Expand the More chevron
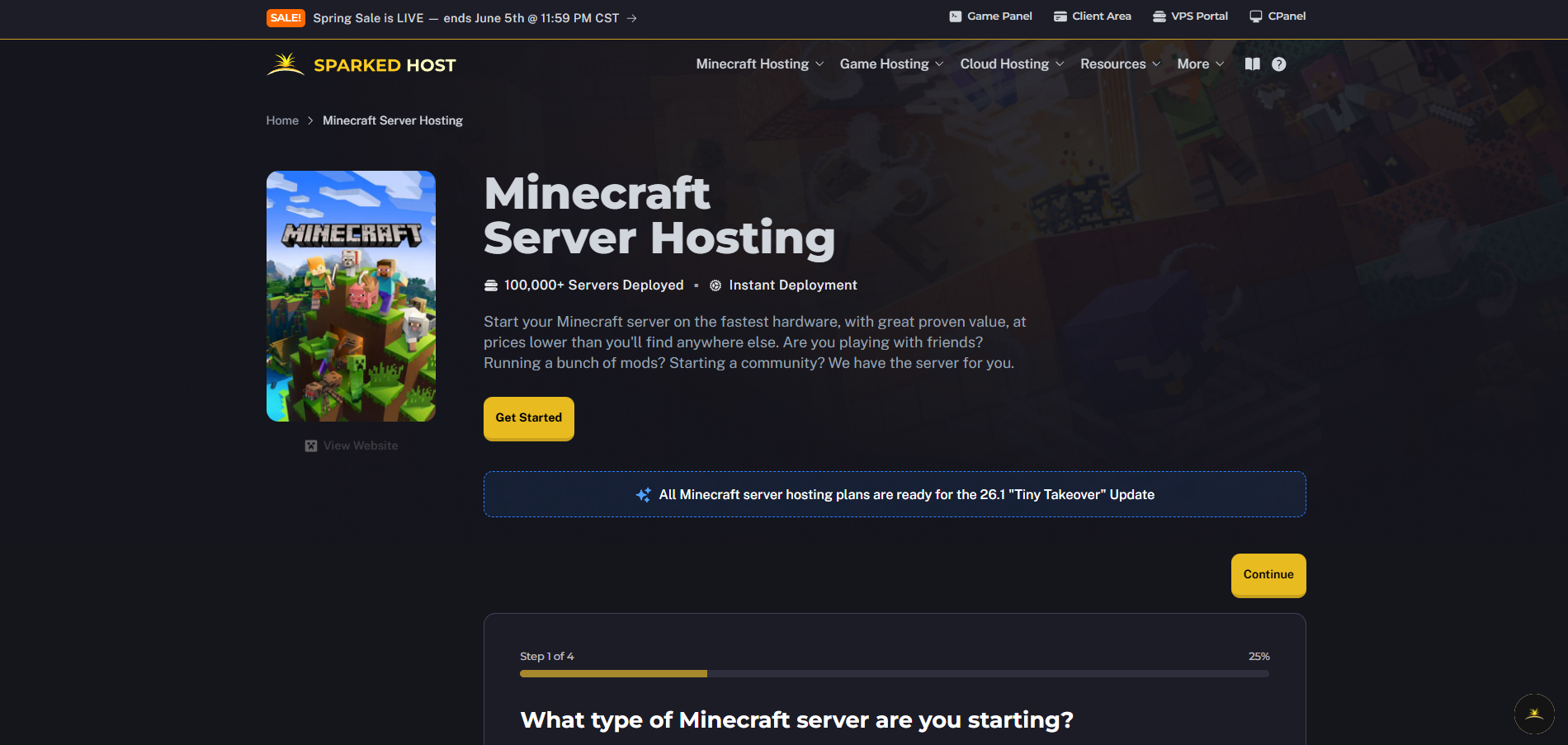 tap(1220, 64)
